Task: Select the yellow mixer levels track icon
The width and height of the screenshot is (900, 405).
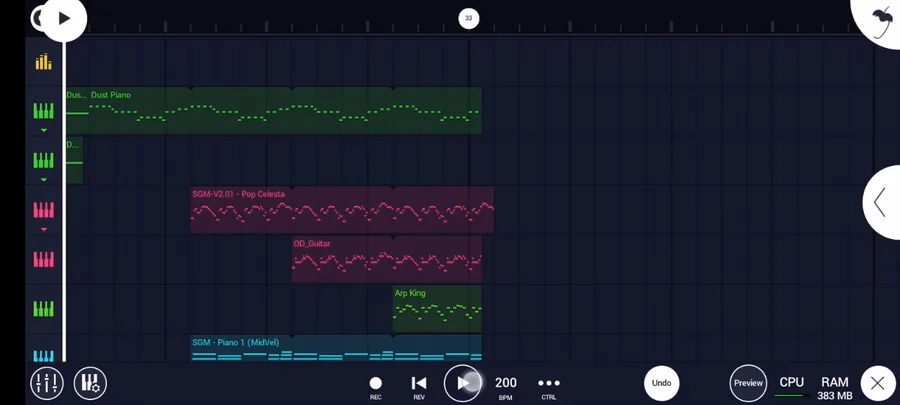Action: click(x=44, y=62)
